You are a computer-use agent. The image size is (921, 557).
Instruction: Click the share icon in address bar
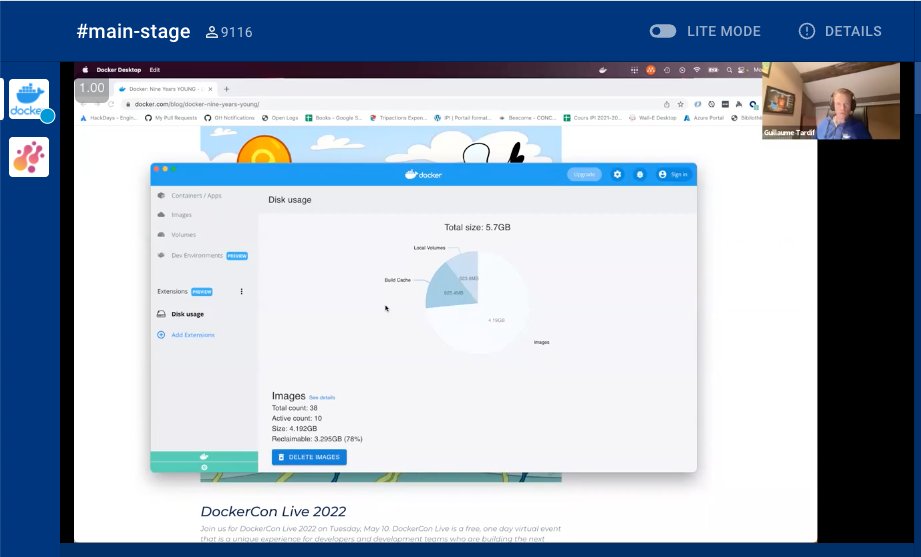[x=667, y=104]
